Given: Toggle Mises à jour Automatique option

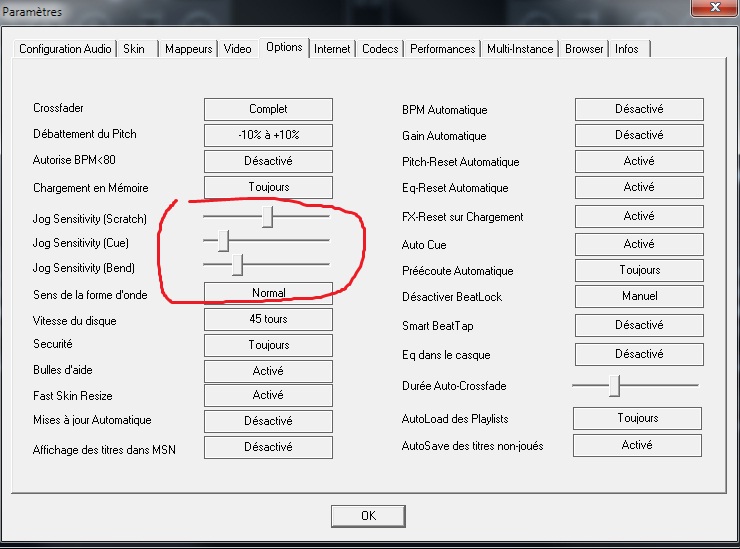Looking at the screenshot, I should click(268, 421).
